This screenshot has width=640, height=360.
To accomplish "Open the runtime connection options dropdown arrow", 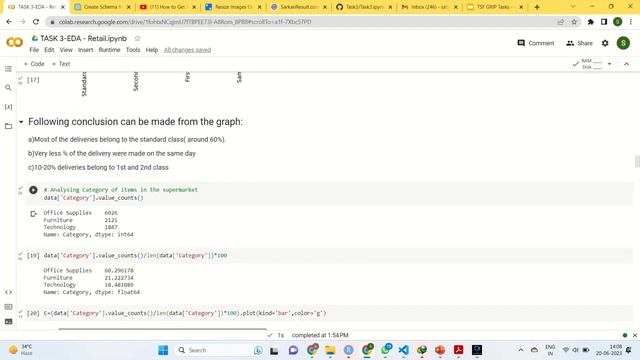I will click(609, 64).
